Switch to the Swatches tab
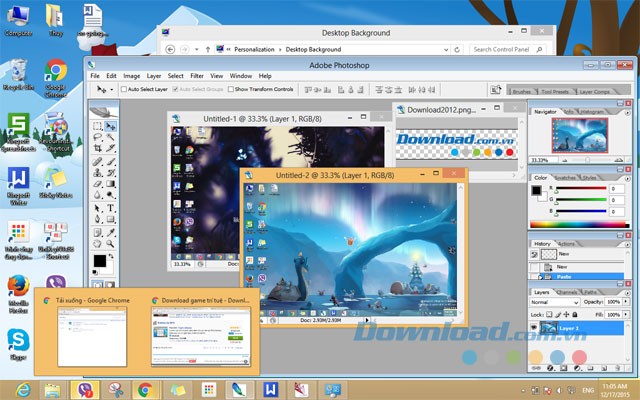 pyautogui.click(x=568, y=177)
